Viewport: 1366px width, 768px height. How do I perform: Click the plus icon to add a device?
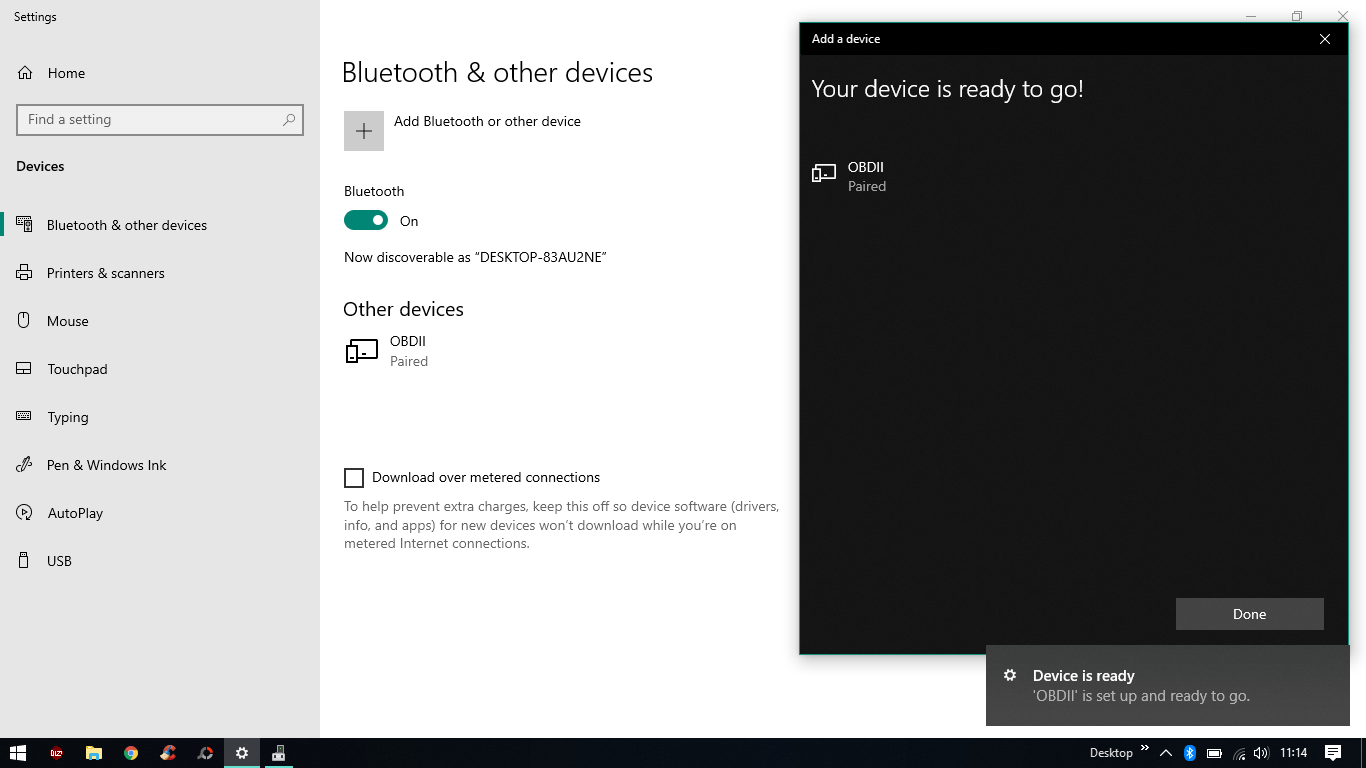click(364, 131)
